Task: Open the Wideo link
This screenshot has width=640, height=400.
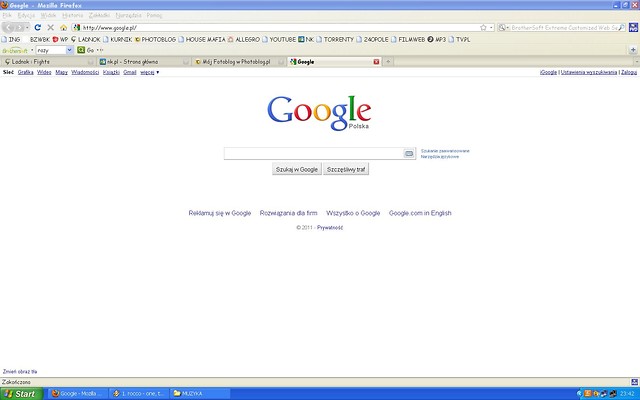Action: pos(44,72)
